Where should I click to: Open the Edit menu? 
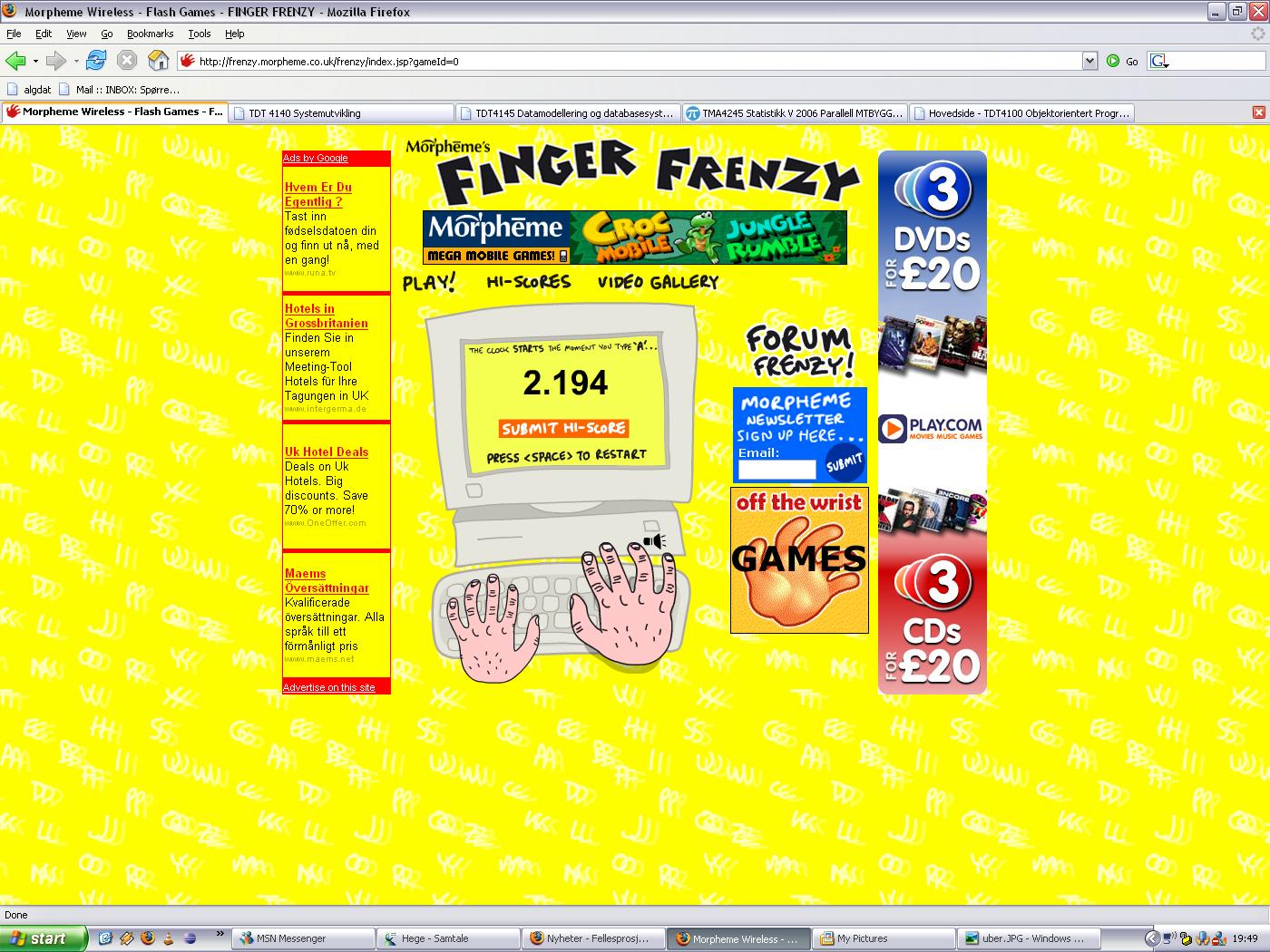pyautogui.click(x=44, y=34)
